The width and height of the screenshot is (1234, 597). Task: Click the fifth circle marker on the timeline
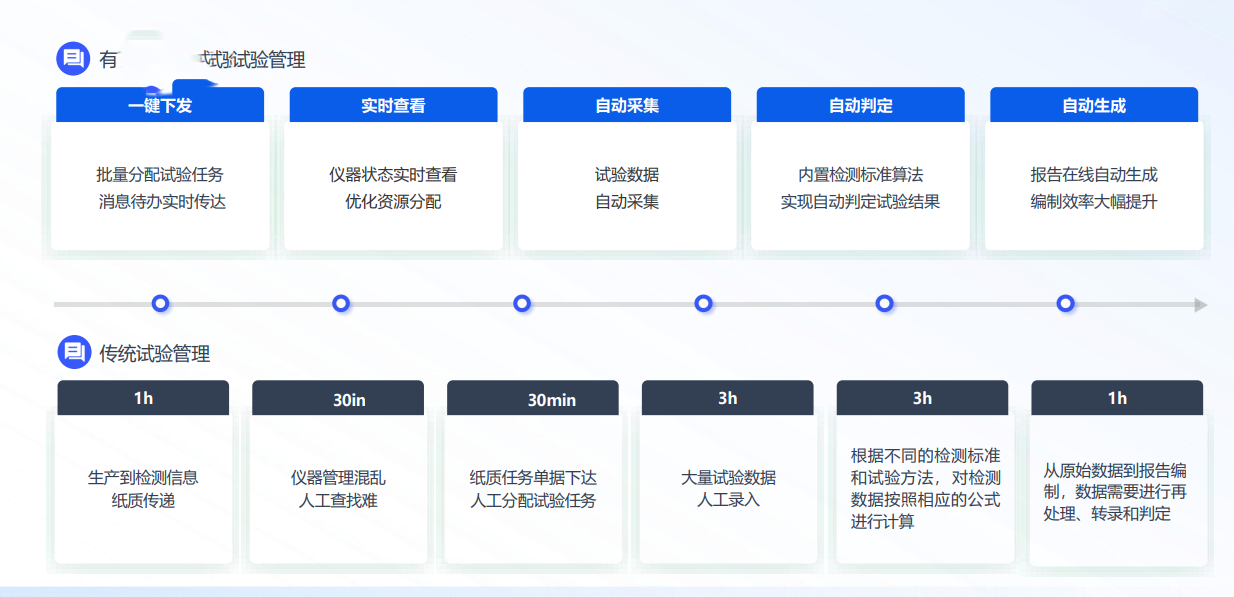[885, 303]
